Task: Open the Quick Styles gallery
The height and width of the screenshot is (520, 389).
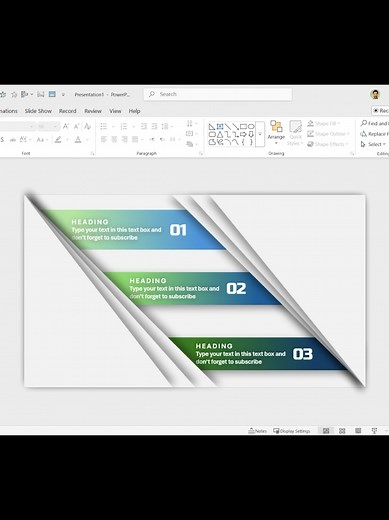Action: (295, 133)
